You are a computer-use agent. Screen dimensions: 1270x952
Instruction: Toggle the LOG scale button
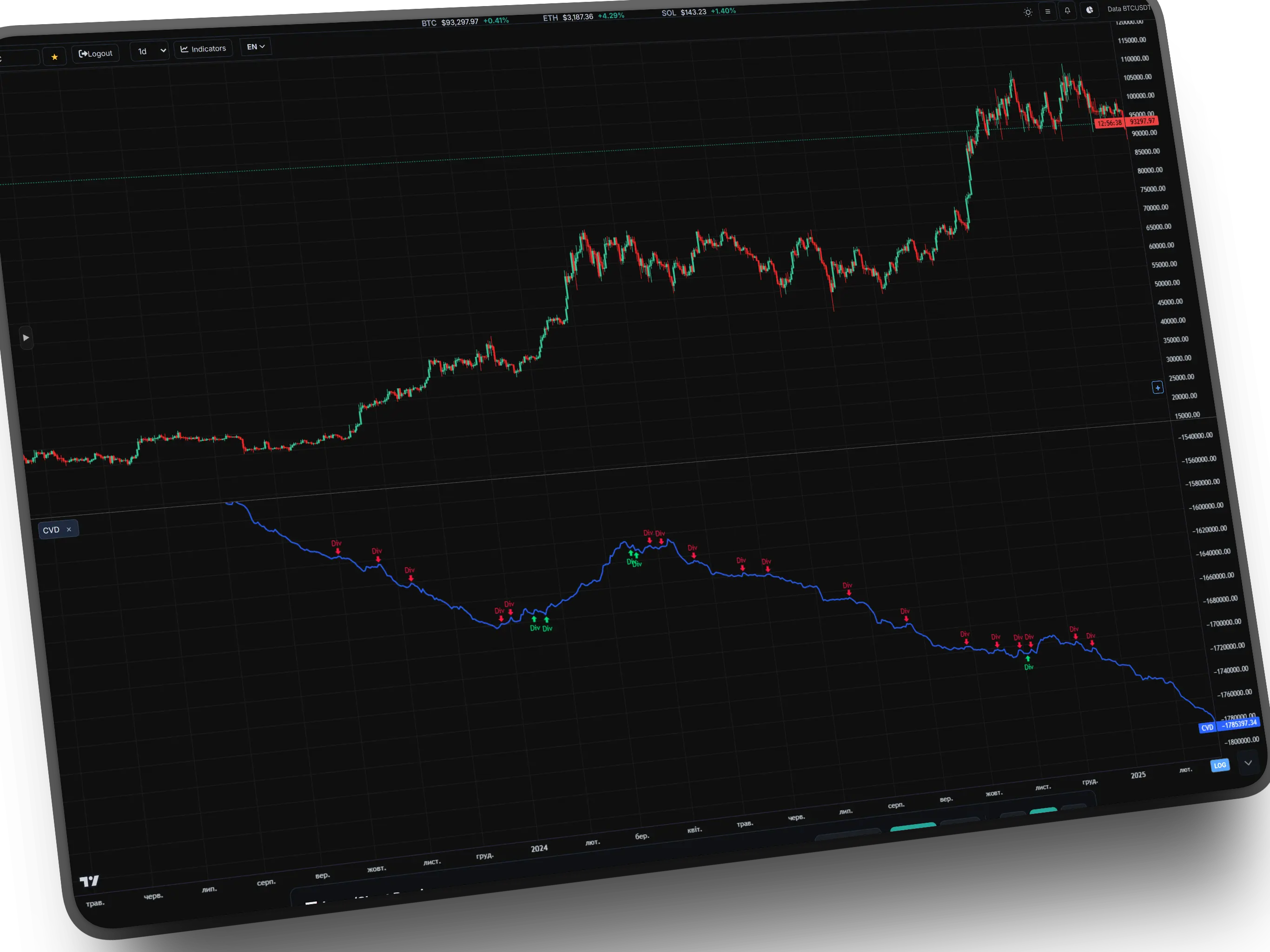1219,765
